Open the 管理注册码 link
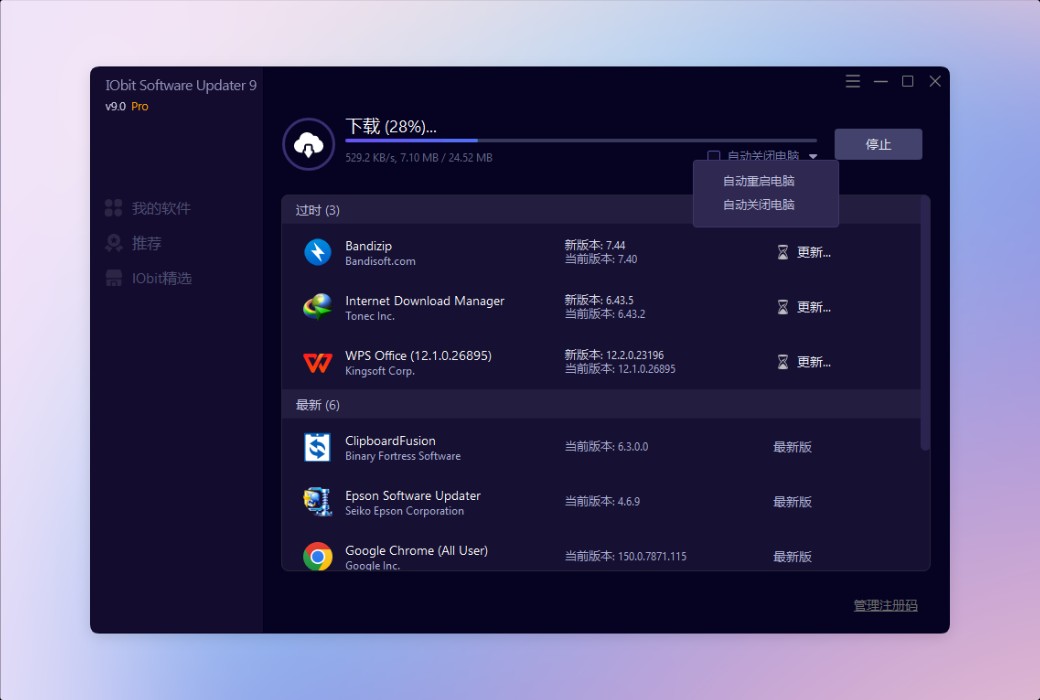Image resolution: width=1040 pixels, height=700 pixels. tap(885, 605)
